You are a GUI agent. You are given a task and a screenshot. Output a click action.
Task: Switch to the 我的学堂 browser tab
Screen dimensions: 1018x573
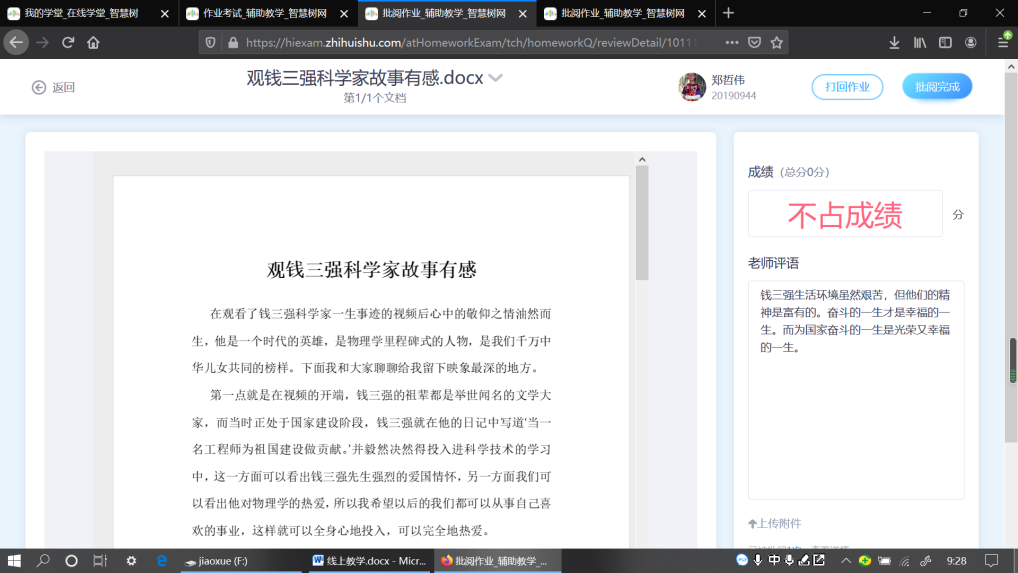pos(80,13)
